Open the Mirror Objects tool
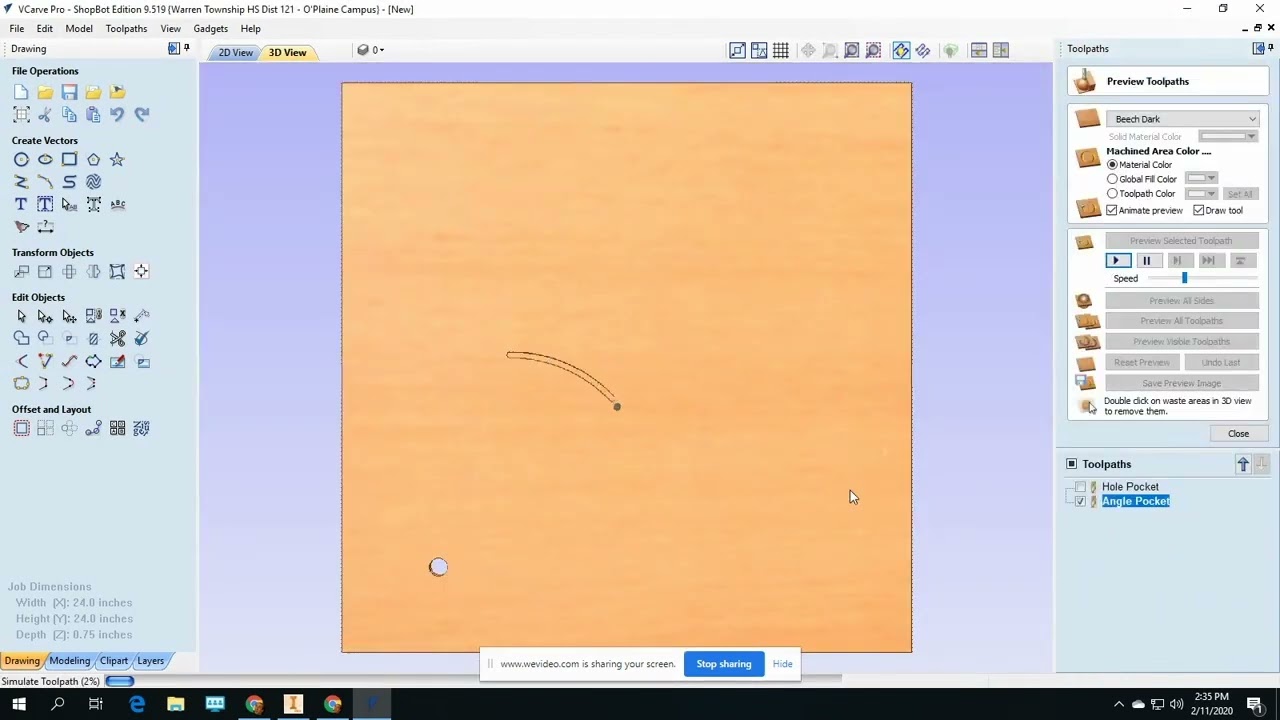The image size is (1280, 720). tap(93, 272)
